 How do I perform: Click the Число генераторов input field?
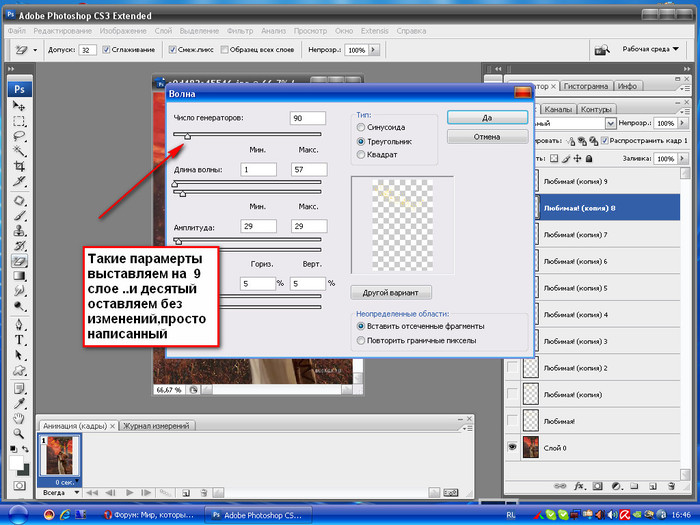pos(308,118)
